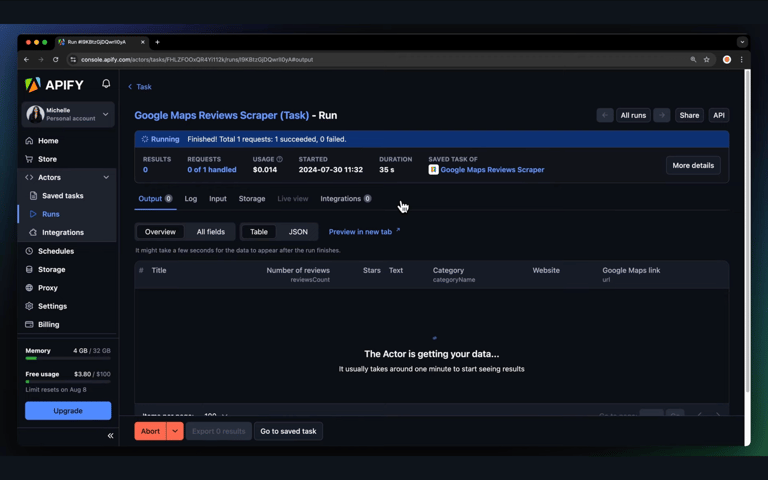Collapse the Actors section chevron

pyautogui.click(x=106, y=177)
